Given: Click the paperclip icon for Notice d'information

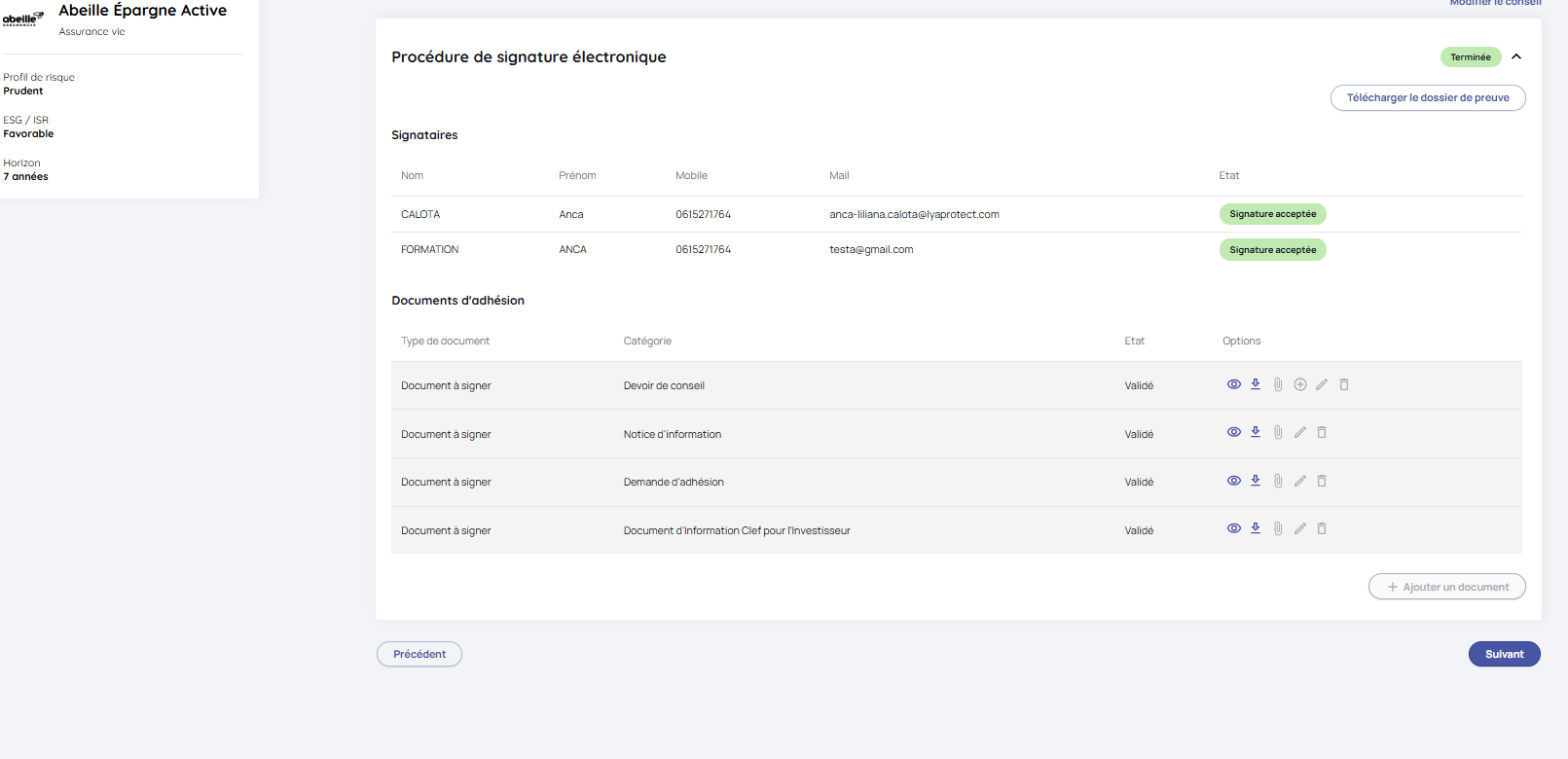Looking at the screenshot, I should 1278,432.
